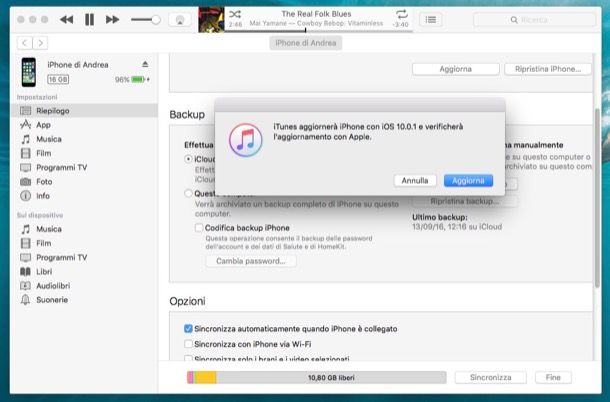Click Cambia password button
Screen dimensions: 610x402
pyautogui.click(x=251, y=261)
